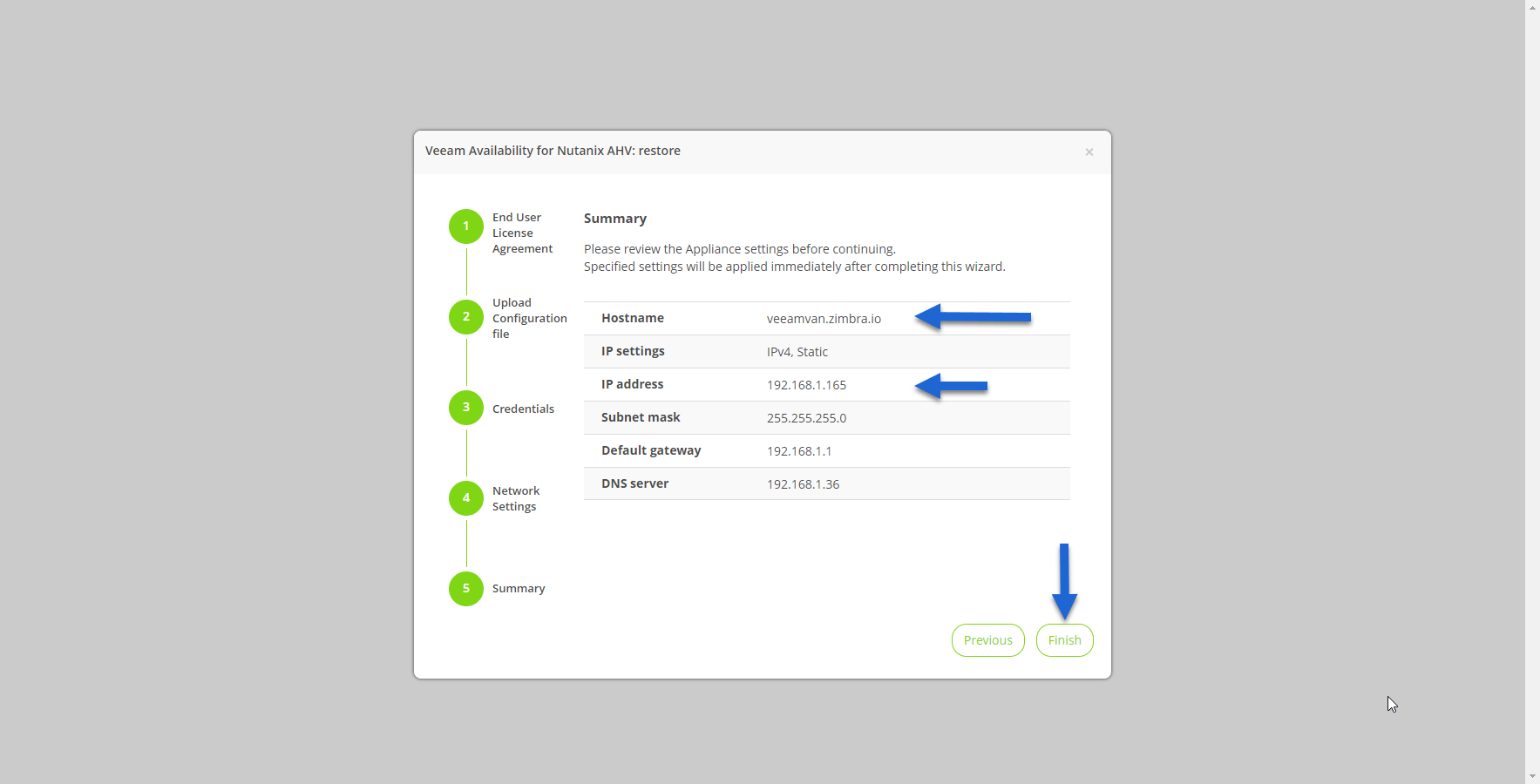1540x784 pixels.
Task: Select subnet mask value 255.255.255.0
Action: tap(806, 418)
